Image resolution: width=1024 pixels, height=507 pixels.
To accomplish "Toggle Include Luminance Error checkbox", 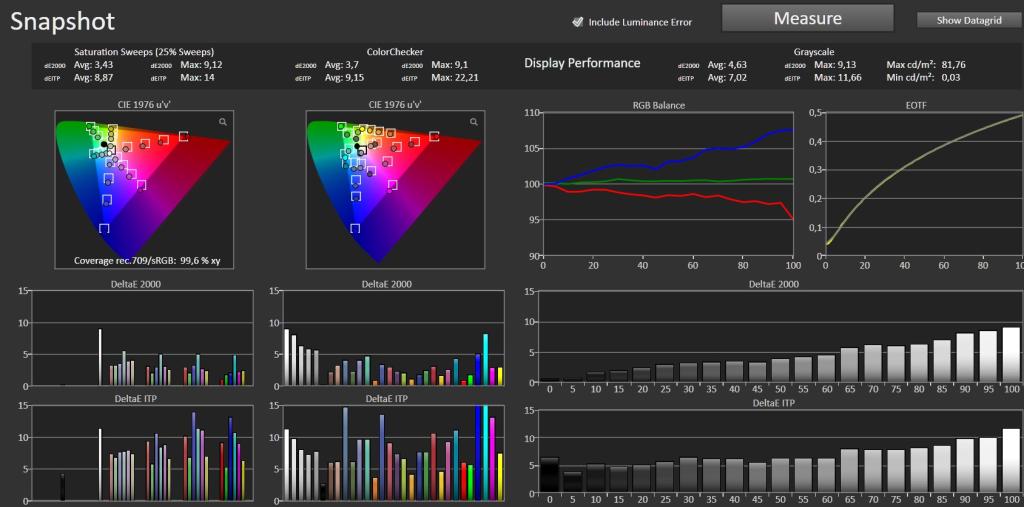I will click(577, 22).
